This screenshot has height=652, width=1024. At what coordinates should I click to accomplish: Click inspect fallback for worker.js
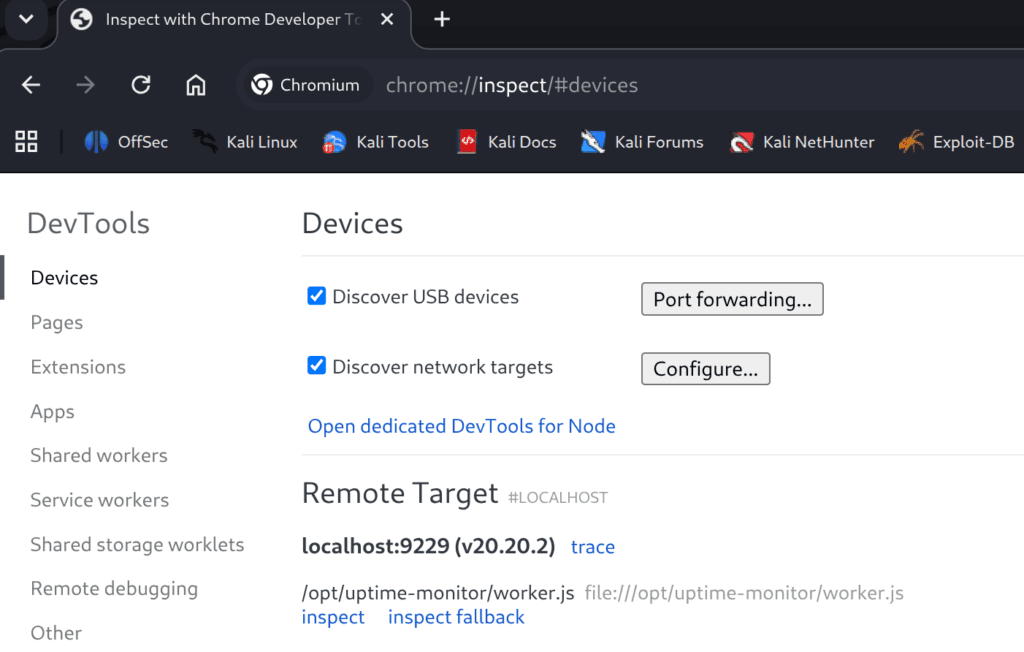pos(456,617)
